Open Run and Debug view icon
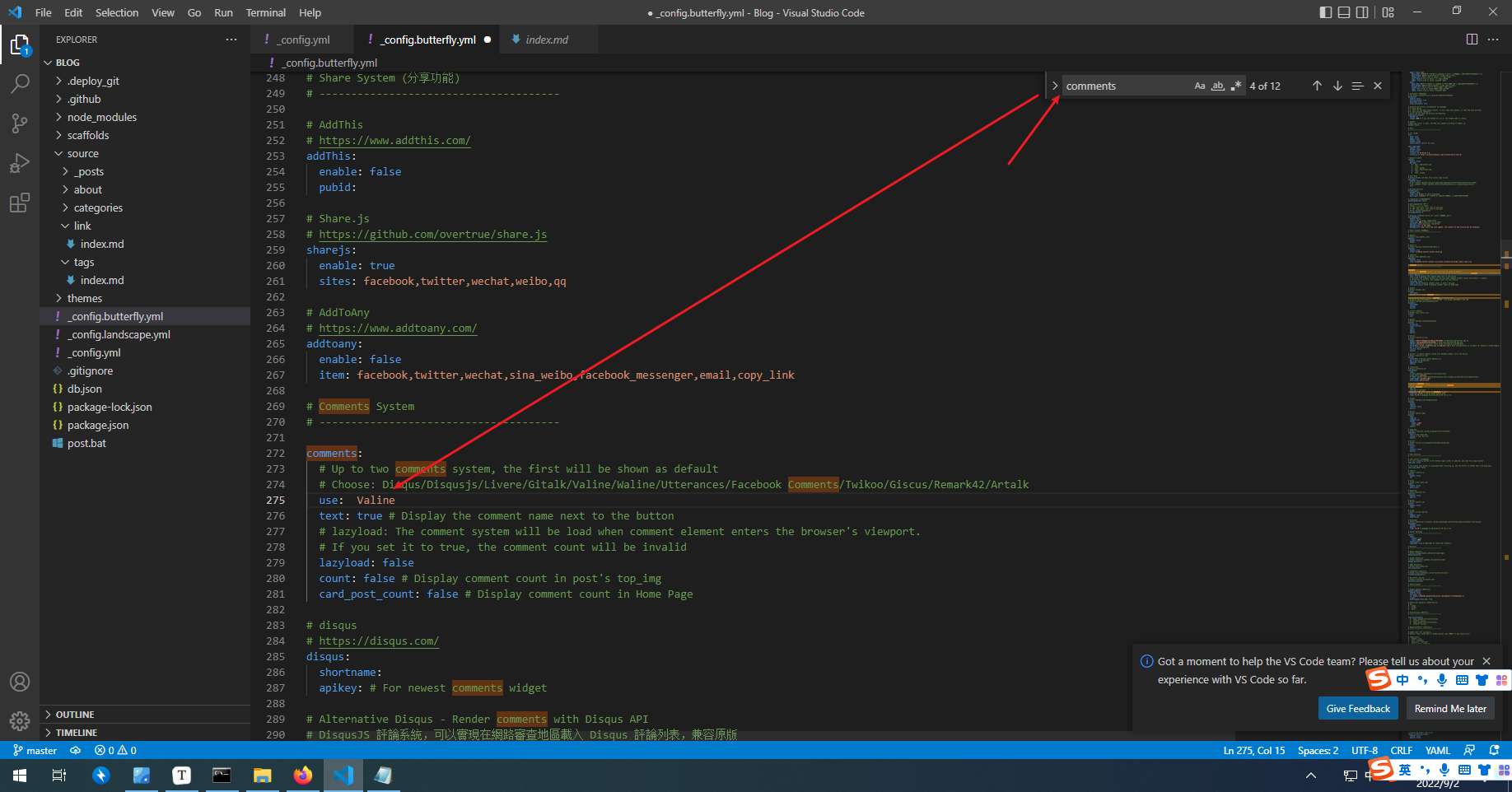The width and height of the screenshot is (1512, 792). tap(20, 163)
